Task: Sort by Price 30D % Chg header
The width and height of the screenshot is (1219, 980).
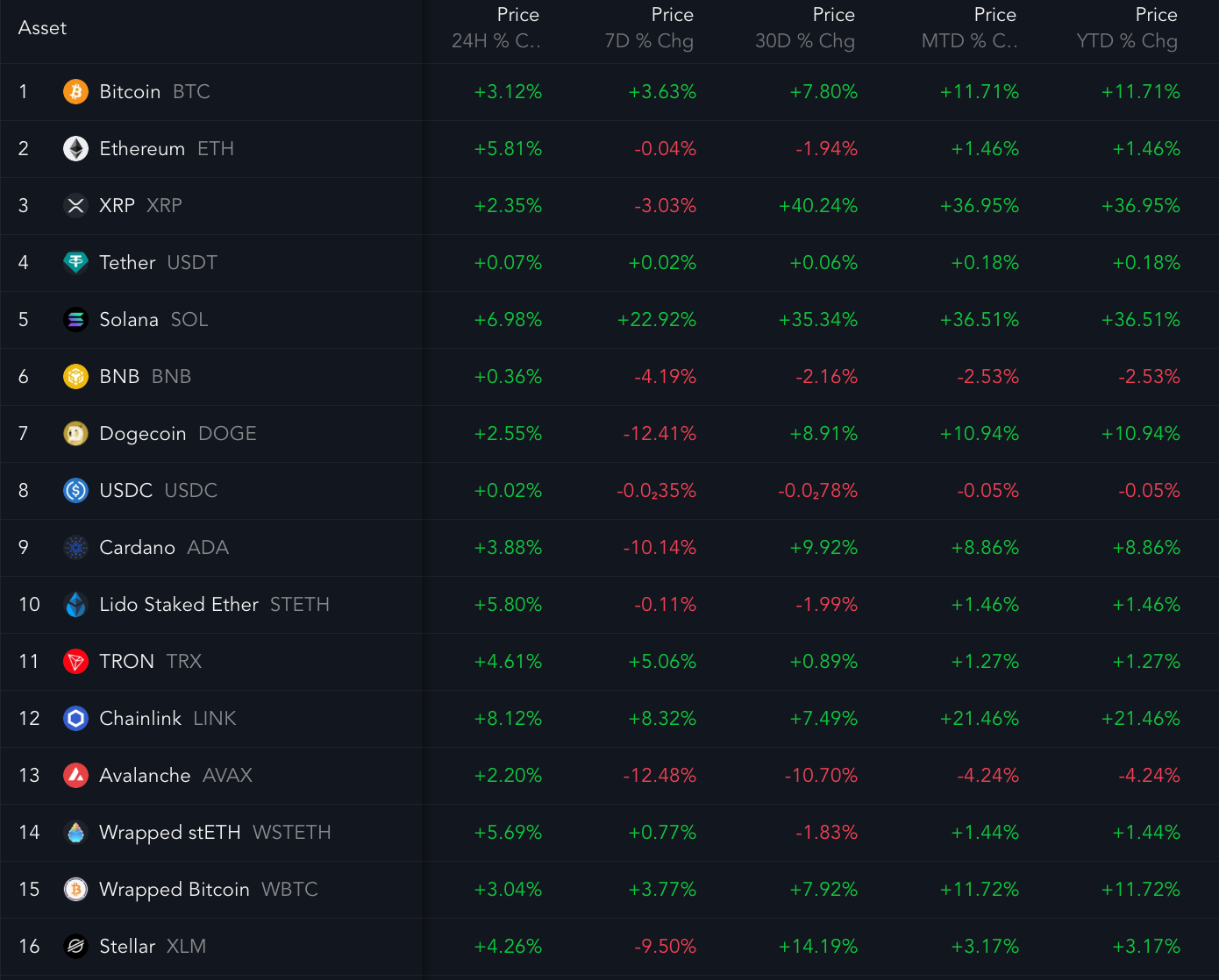Action: point(805,28)
